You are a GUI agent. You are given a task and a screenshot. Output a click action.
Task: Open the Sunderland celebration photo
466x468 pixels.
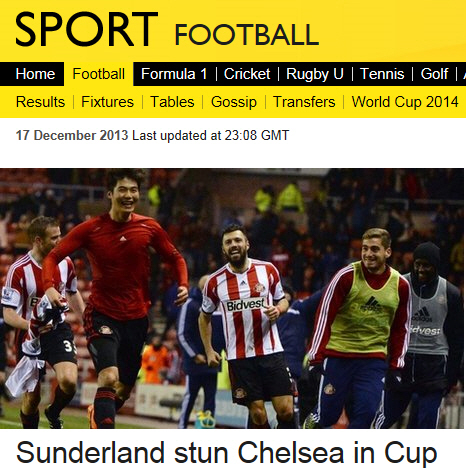pyautogui.click(x=232, y=298)
